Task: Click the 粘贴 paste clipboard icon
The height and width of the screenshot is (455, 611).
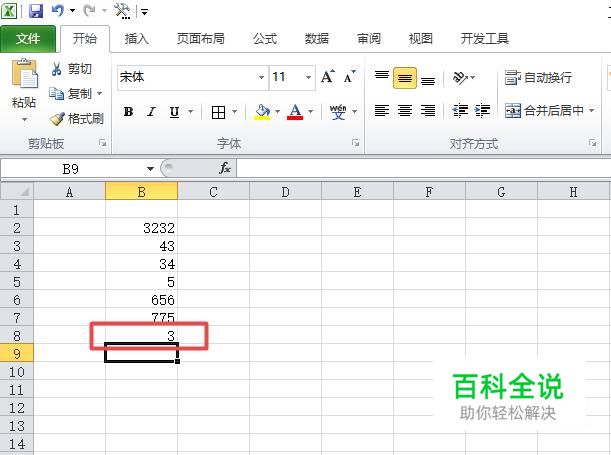Action: [25, 74]
